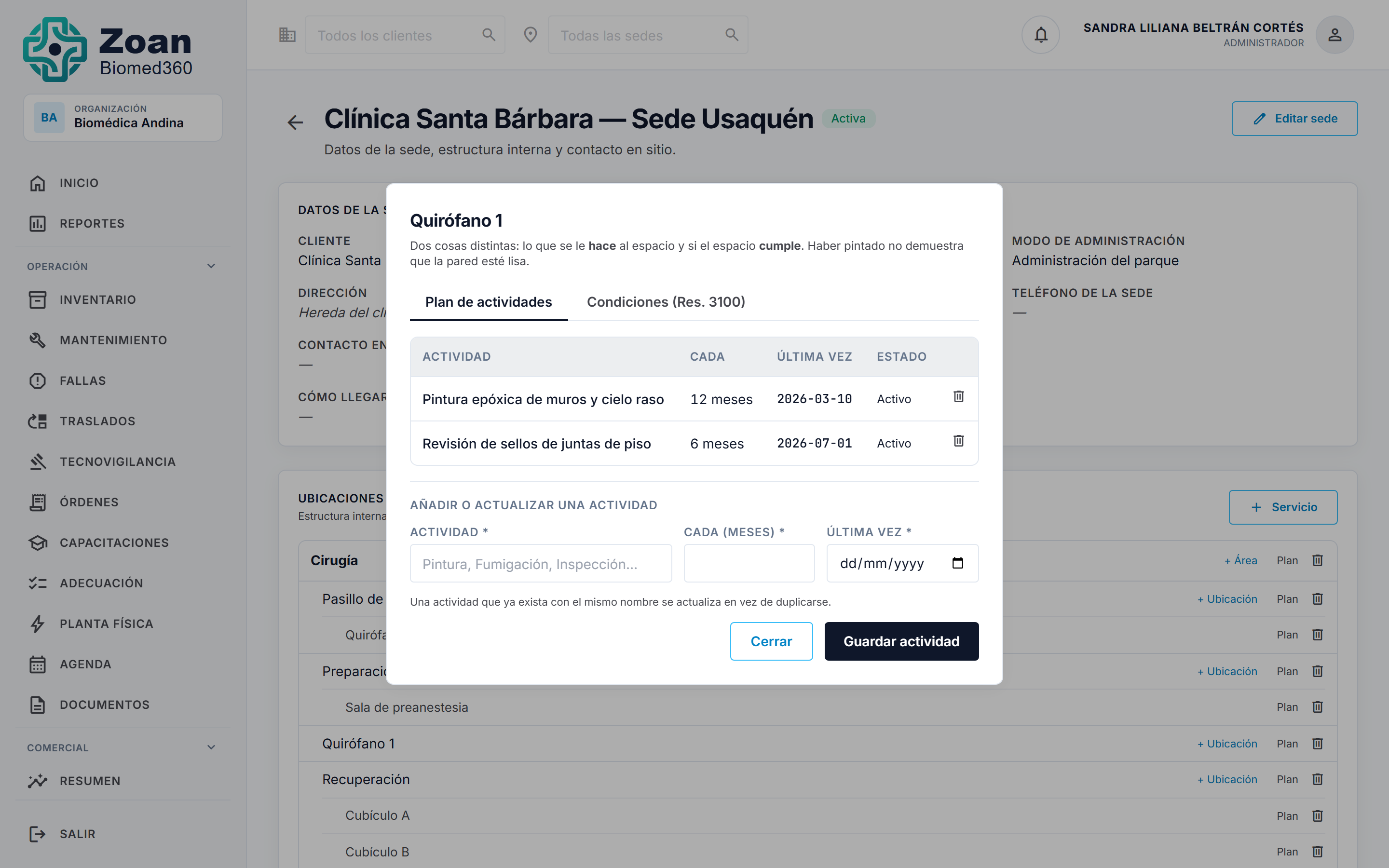This screenshot has width=1389, height=868.
Task: Click the Activa status badge
Action: [848, 119]
